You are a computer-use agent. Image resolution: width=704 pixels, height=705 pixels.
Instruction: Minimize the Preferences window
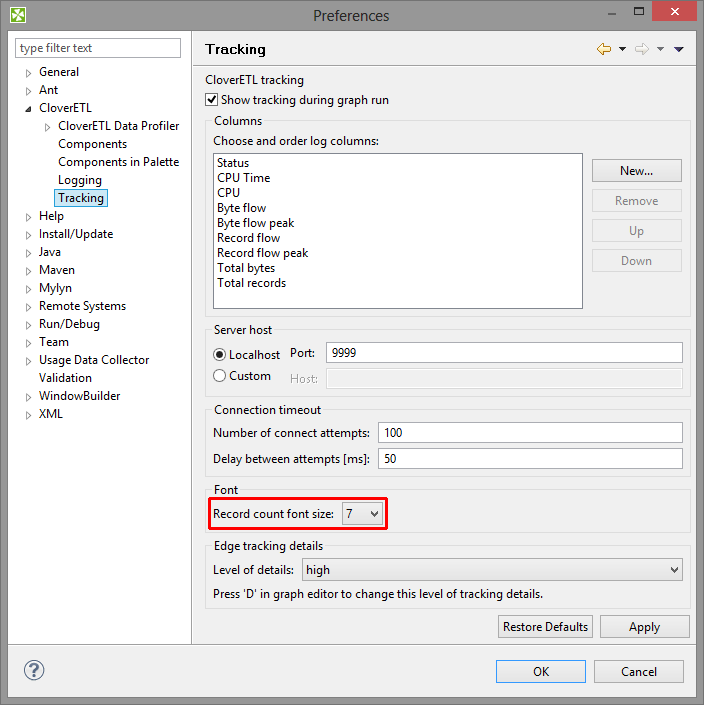point(611,13)
